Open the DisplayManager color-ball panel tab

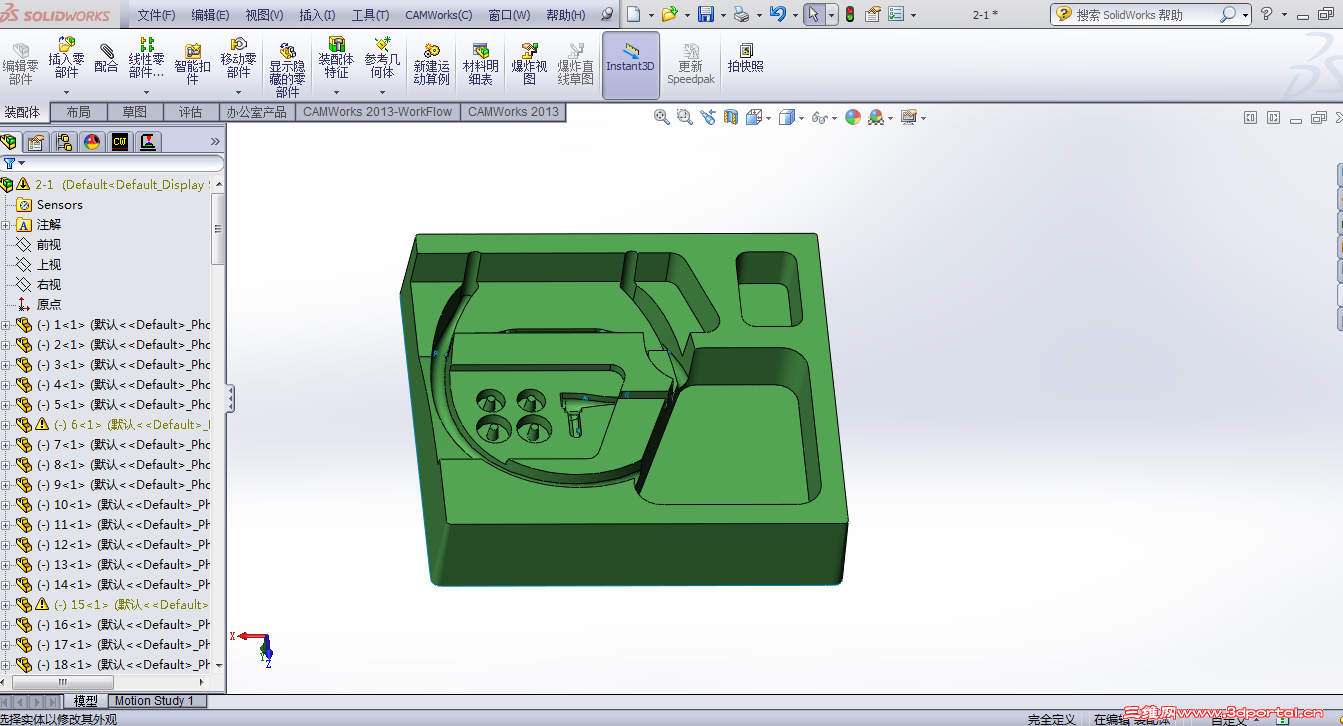[x=92, y=142]
